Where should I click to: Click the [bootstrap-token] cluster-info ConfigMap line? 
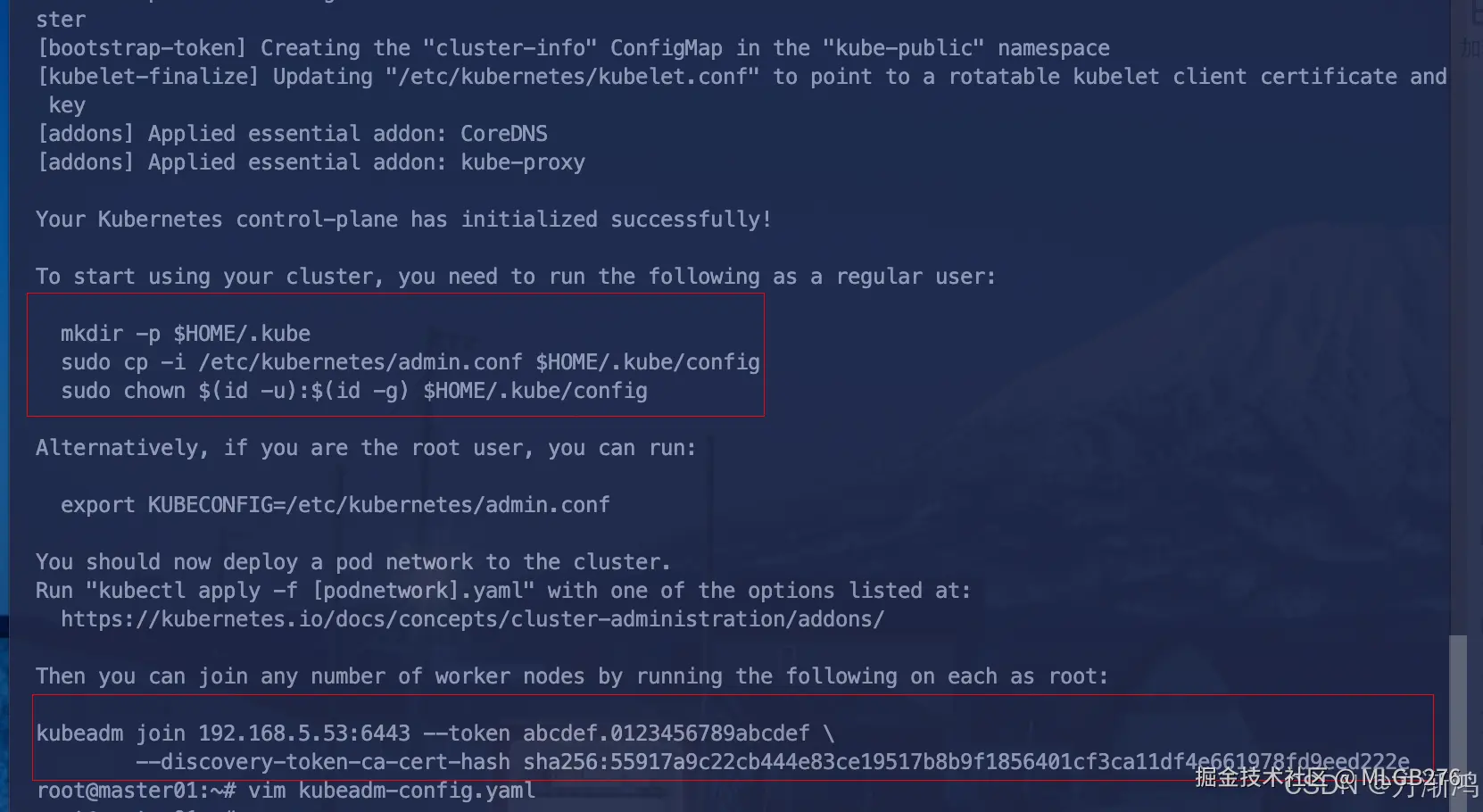click(x=574, y=48)
